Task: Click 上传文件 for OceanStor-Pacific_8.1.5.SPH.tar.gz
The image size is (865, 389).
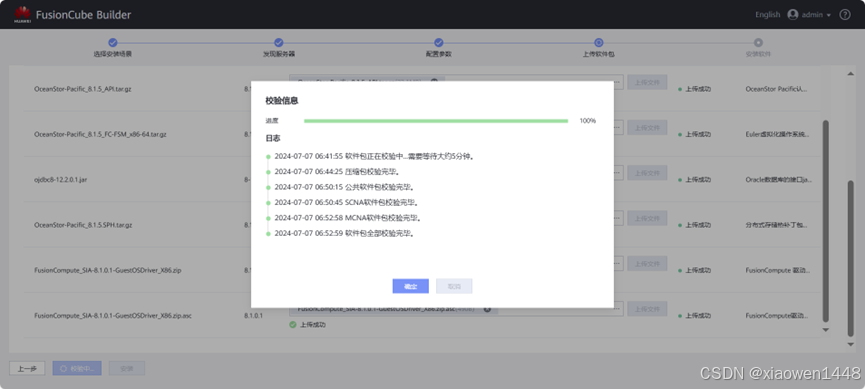Action: click(x=647, y=219)
